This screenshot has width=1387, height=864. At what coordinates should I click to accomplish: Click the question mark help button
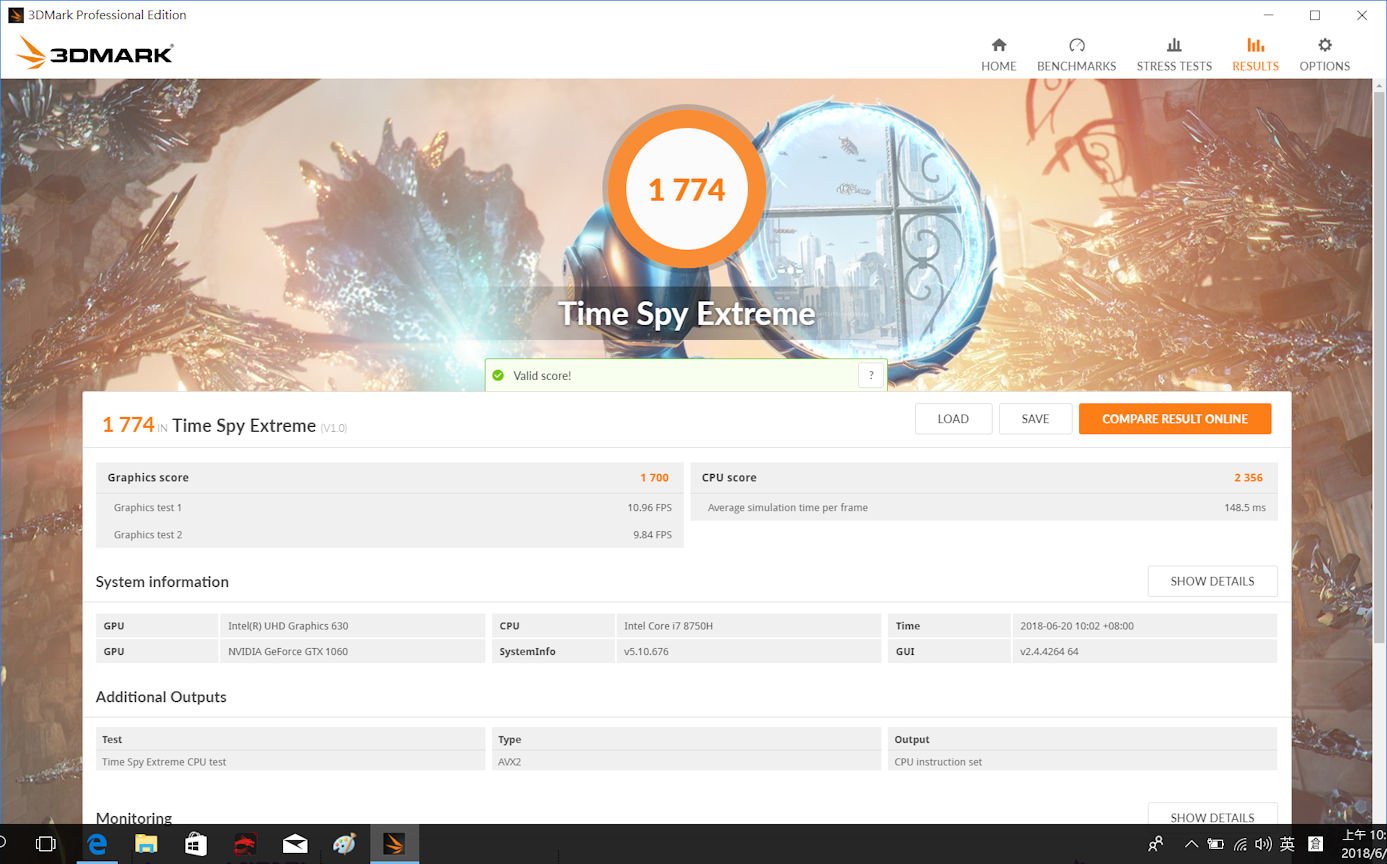pos(871,375)
